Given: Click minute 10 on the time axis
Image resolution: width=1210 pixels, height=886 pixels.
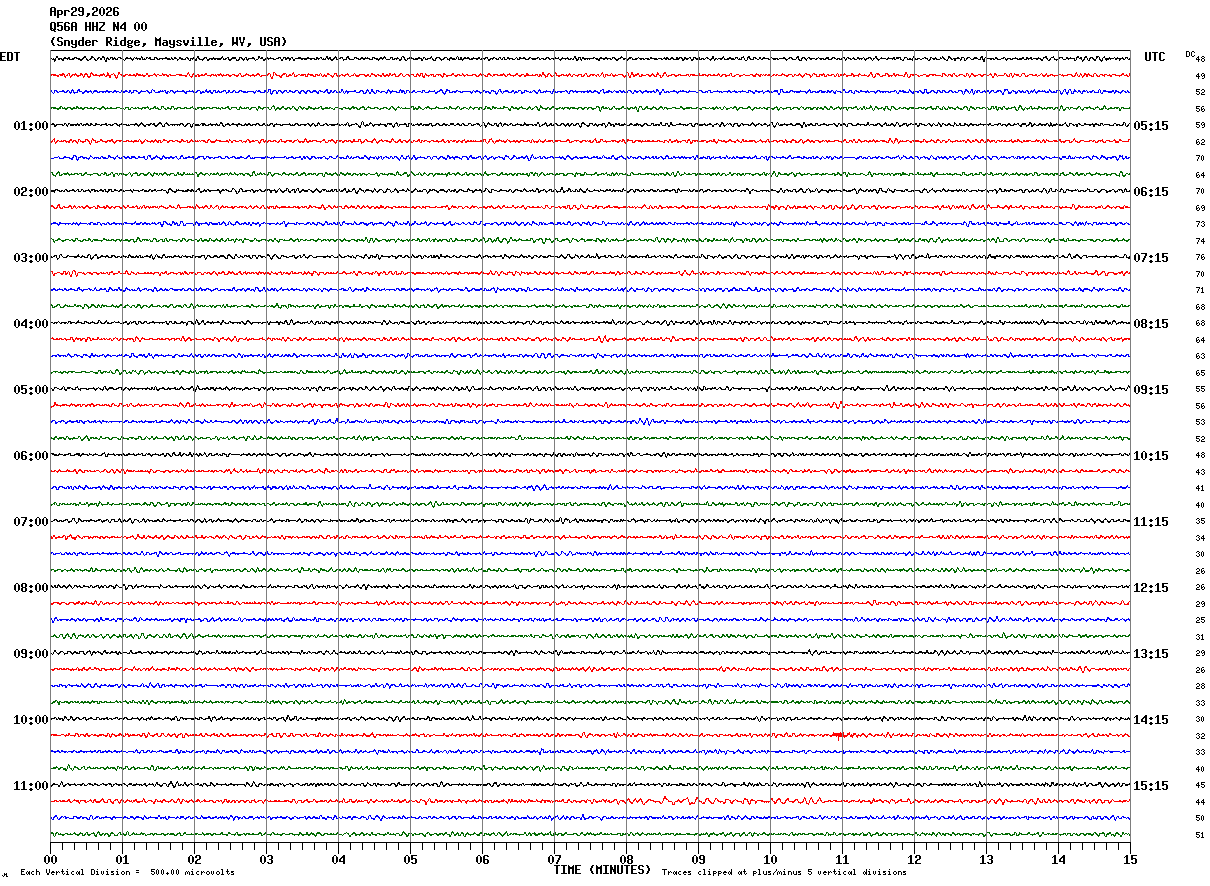Looking at the screenshot, I should coord(770,859).
